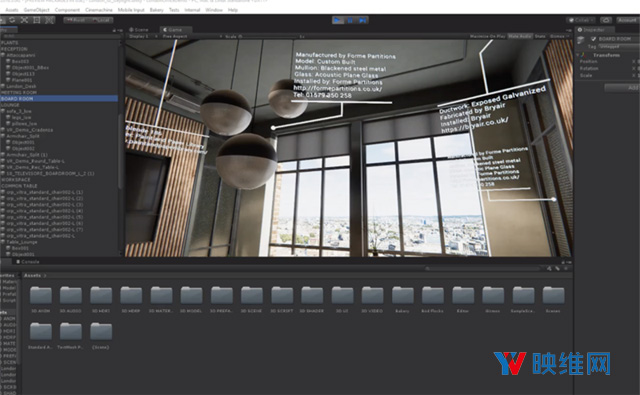This screenshot has height=395, width=640.
Task: Toggle Local handle rotation button
Action: [101, 20]
